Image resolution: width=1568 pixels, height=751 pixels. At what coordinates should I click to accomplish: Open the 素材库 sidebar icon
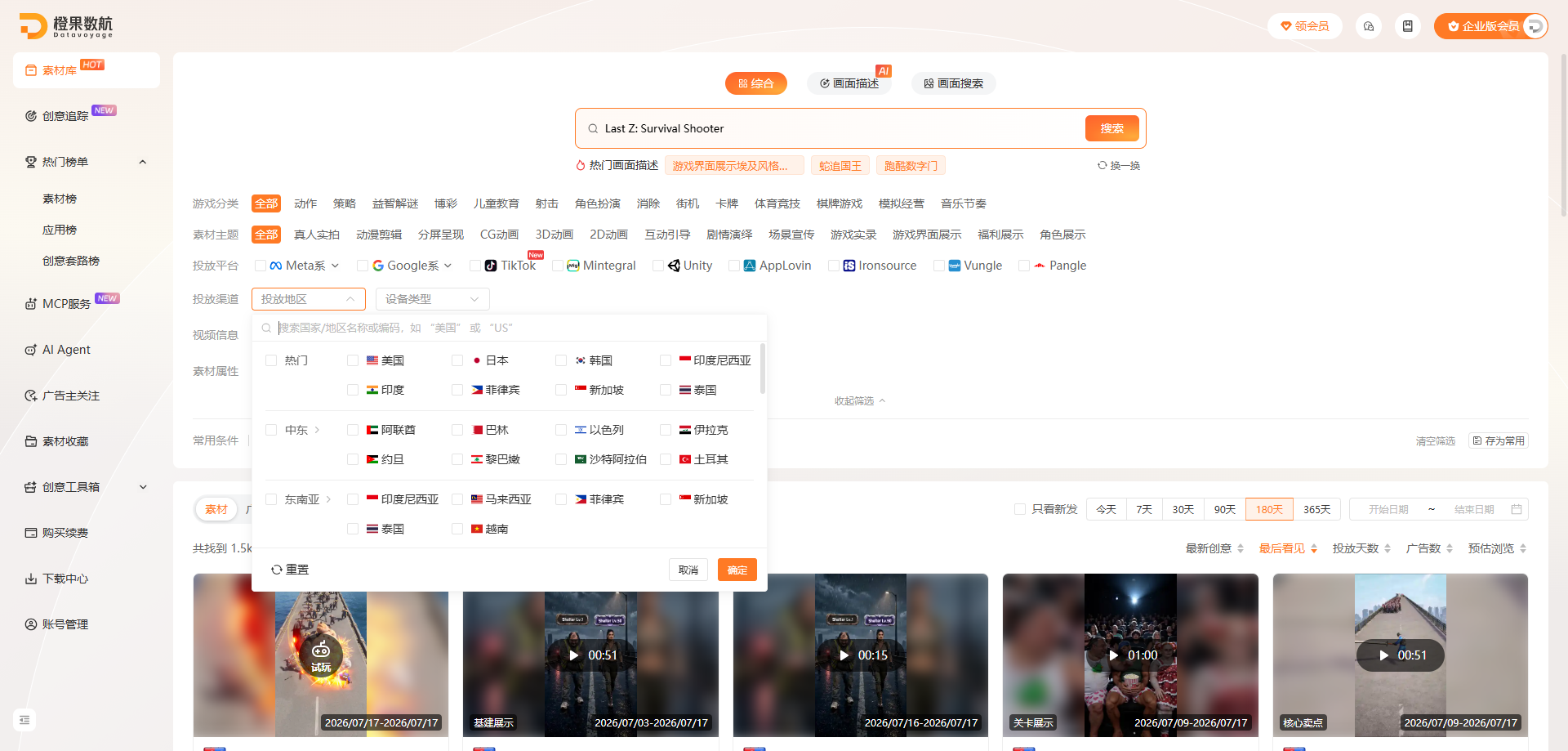(x=31, y=70)
